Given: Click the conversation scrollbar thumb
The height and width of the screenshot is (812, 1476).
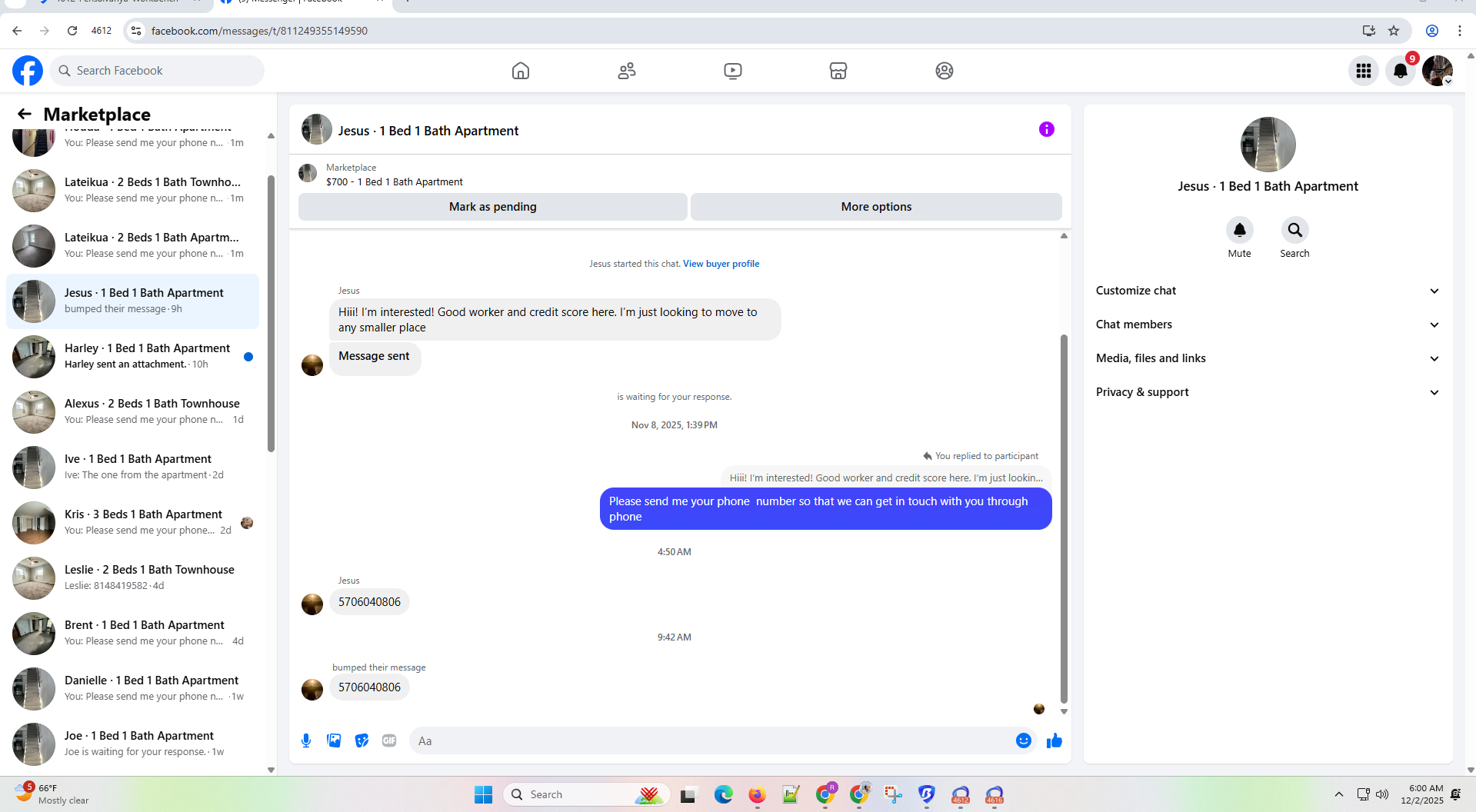Looking at the screenshot, I should (1064, 519).
